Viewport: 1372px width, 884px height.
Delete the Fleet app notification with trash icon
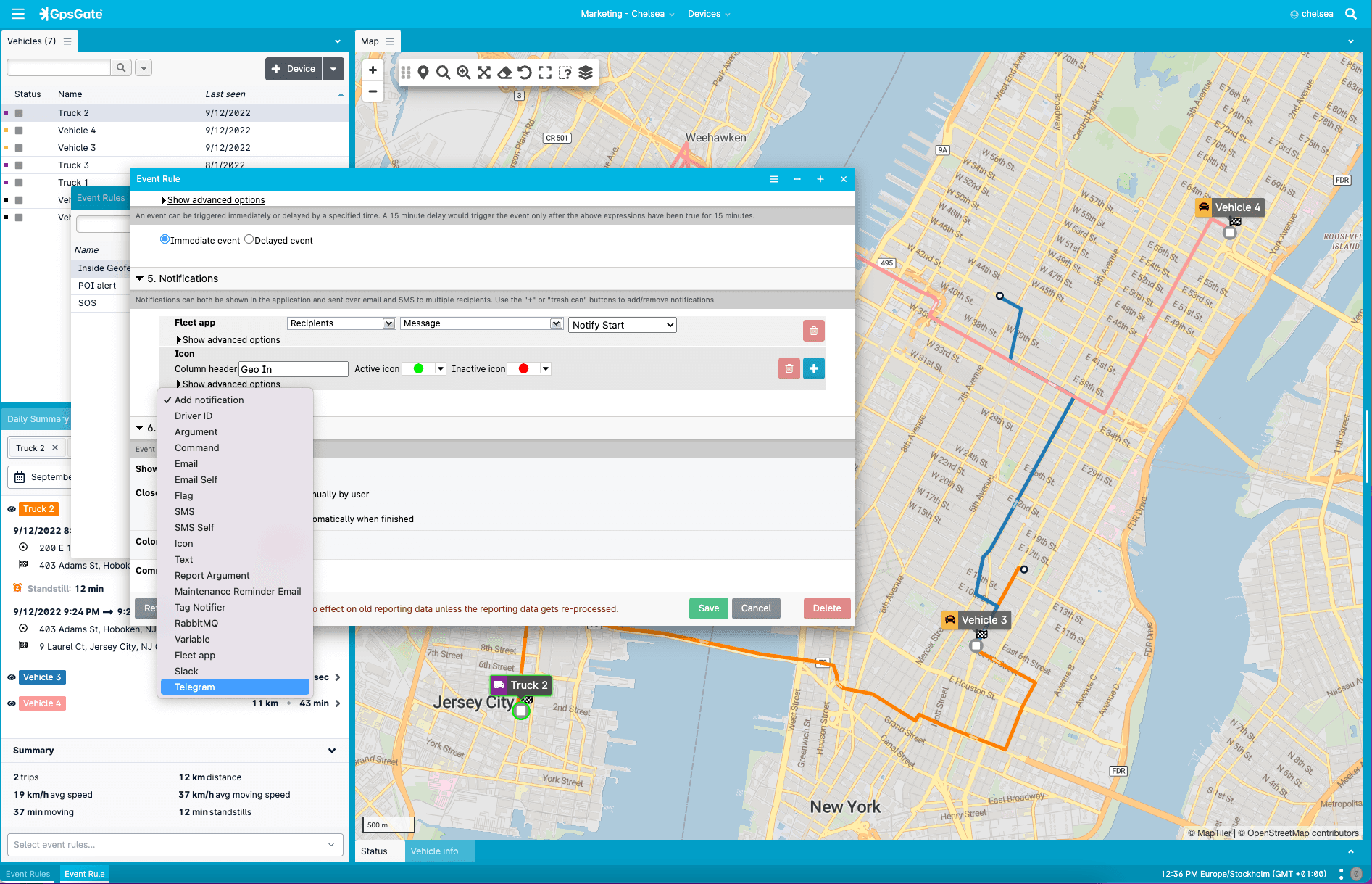[x=813, y=331]
